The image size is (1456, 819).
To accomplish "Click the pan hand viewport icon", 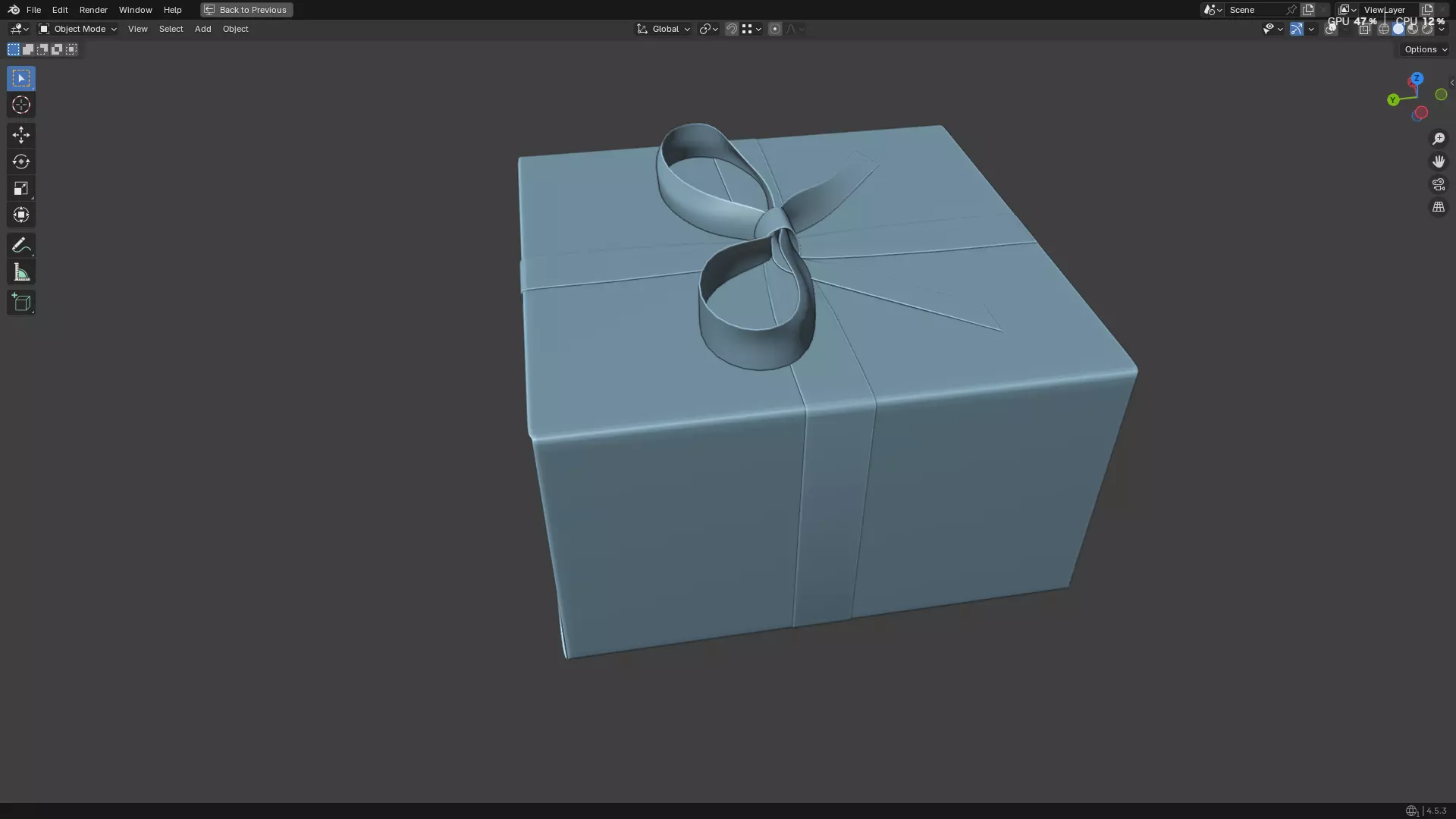I will (1438, 162).
